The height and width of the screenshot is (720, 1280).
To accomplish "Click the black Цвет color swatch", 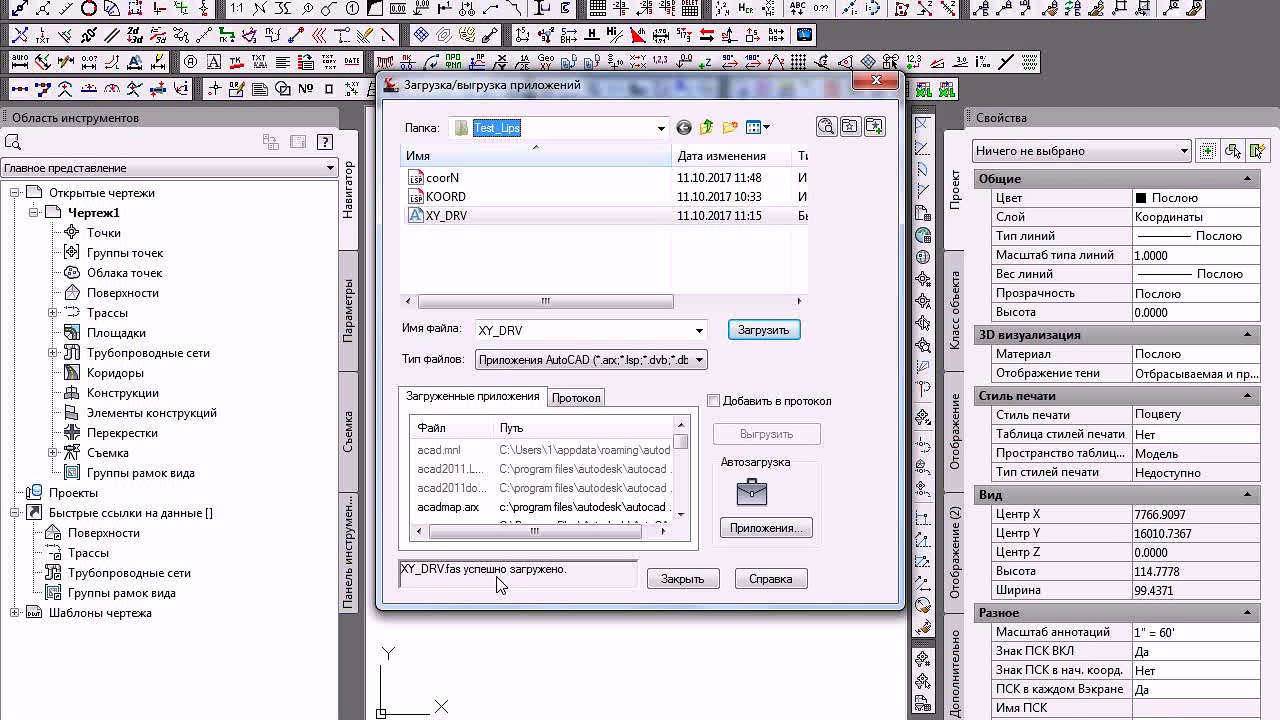I will (1141, 198).
